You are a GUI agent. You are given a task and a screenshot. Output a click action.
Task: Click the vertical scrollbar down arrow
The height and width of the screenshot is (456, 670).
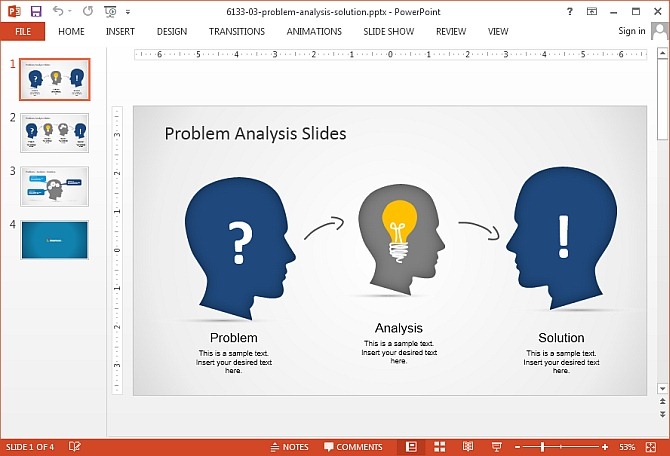point(662,388)
